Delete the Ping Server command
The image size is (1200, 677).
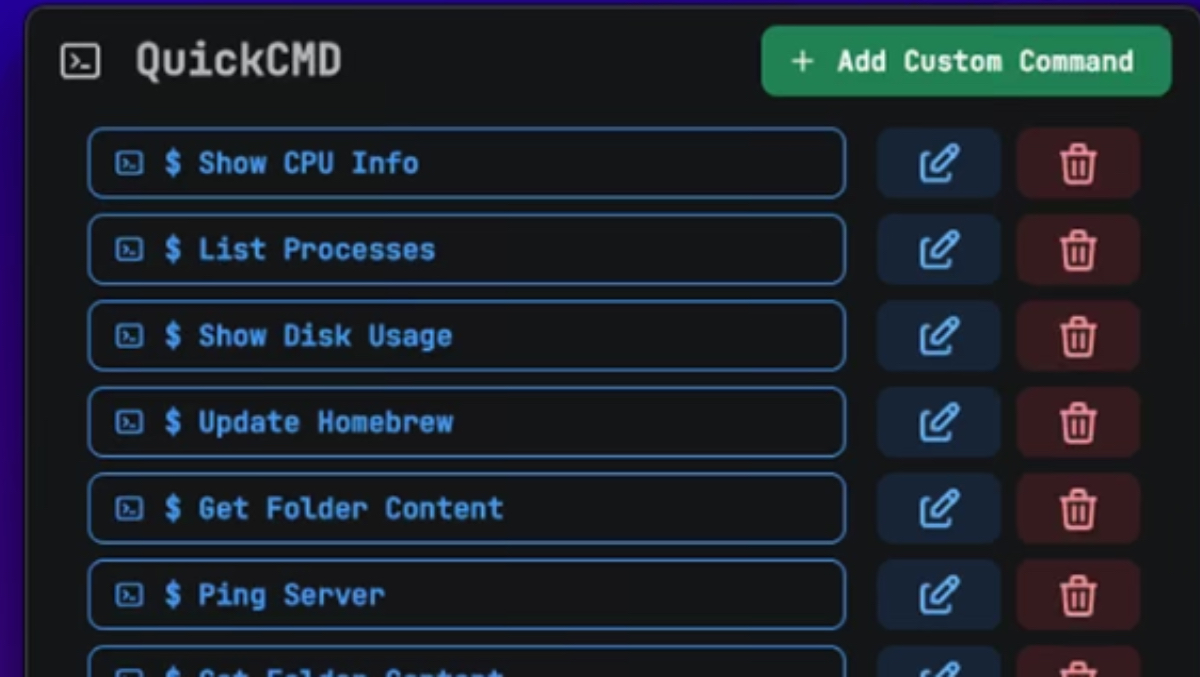[x=1078, y=595]
